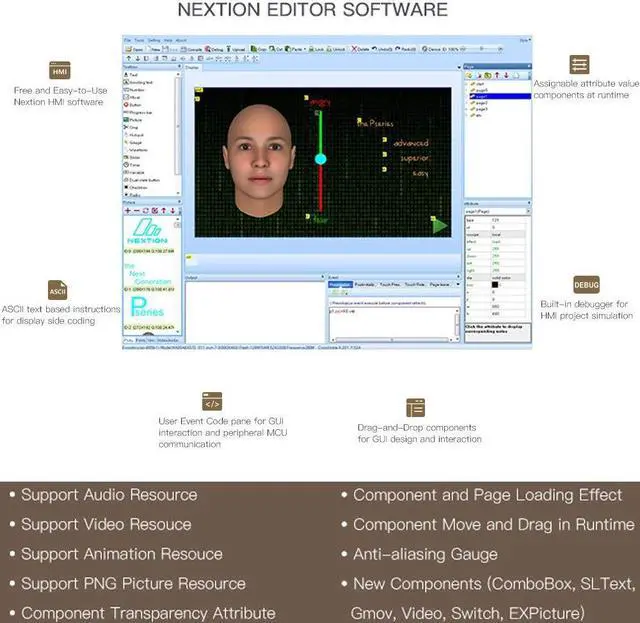
Task: Select the Button component in Toolbox
Action: 135,104
